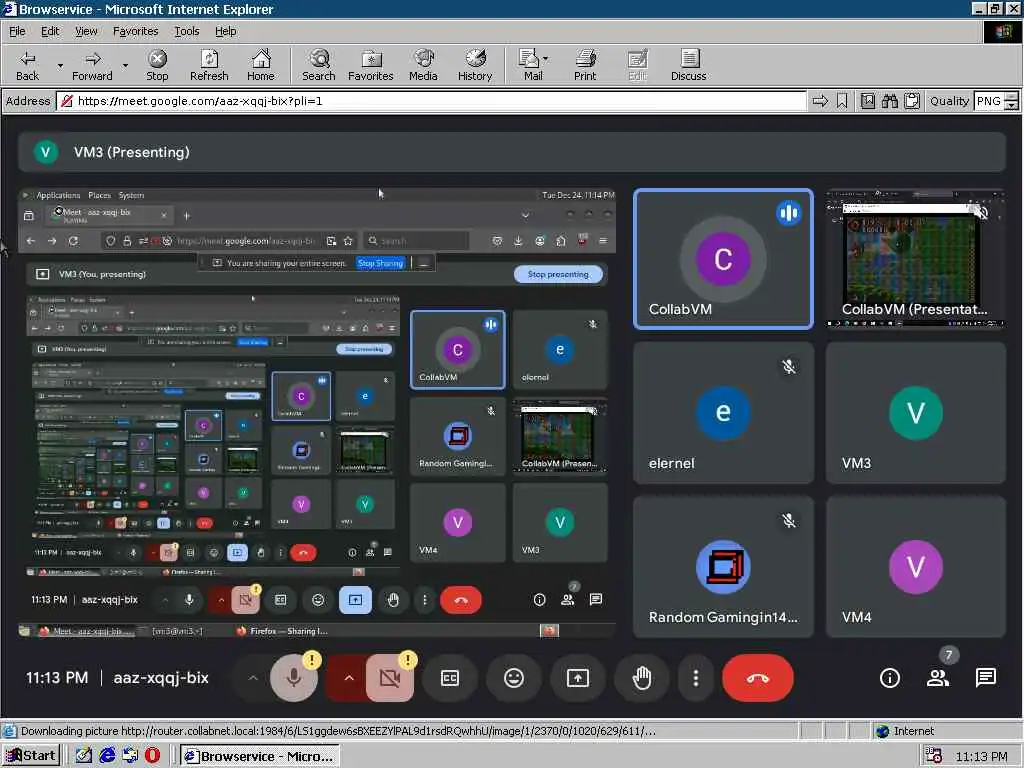
Task: Click the Browservice taskbar button
Action: pyautogui.click(x=260, y=756)
